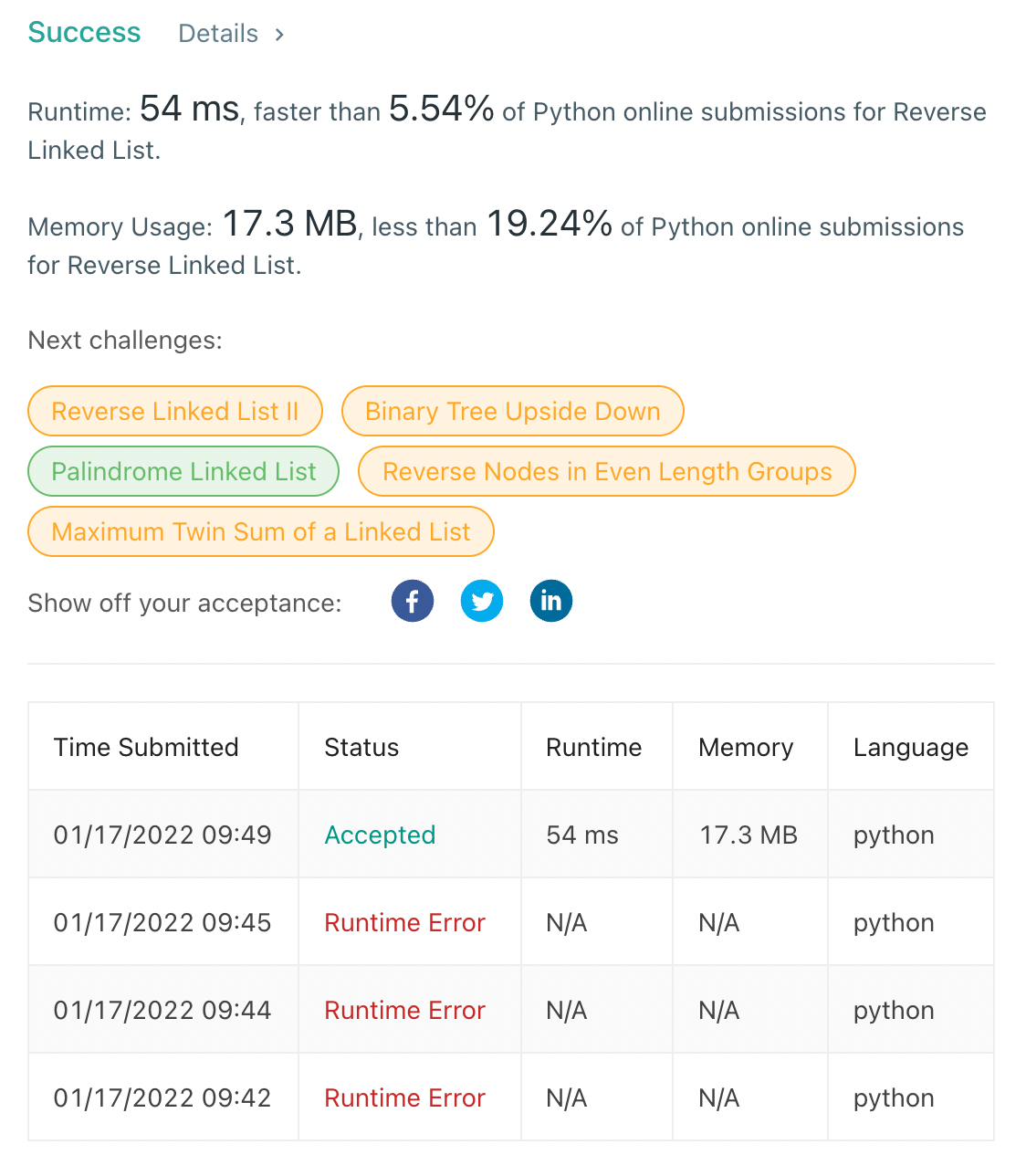Open Reverse Linked List II challenge
Image resolution: width=1026 pixels, height=1176 pixels.
175,411
